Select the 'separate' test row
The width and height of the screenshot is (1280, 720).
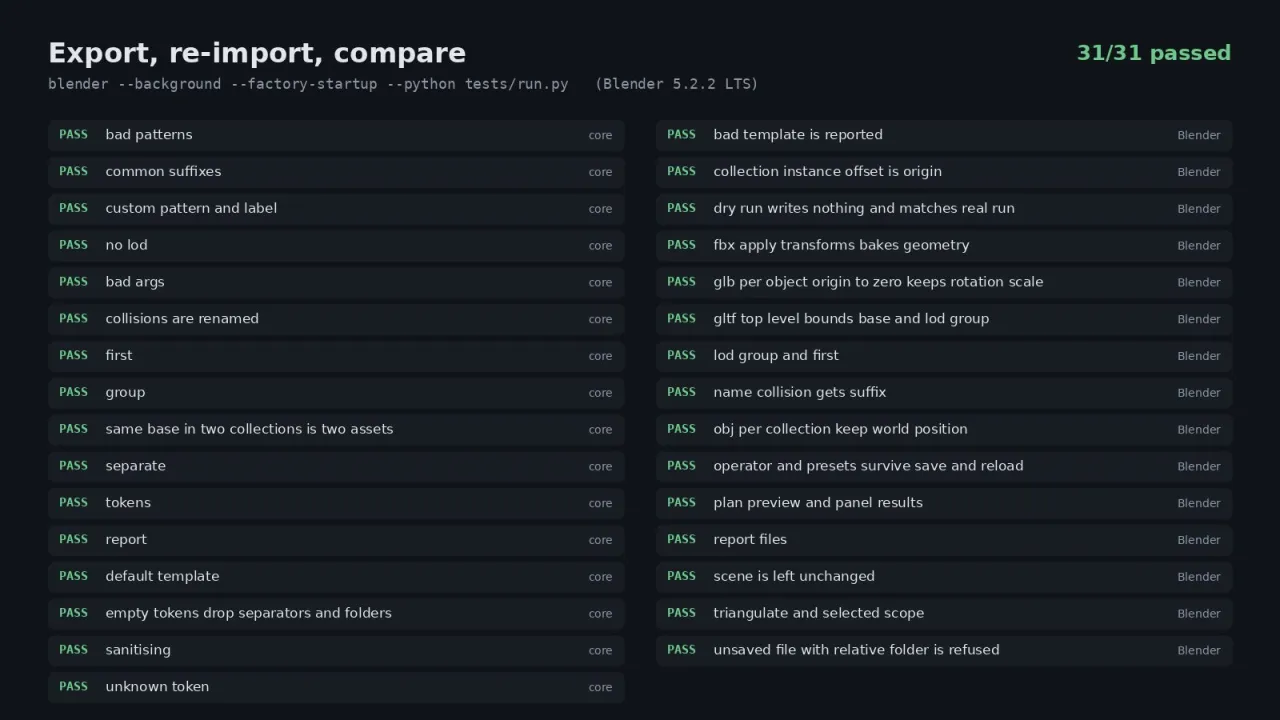tap(336, 466)
